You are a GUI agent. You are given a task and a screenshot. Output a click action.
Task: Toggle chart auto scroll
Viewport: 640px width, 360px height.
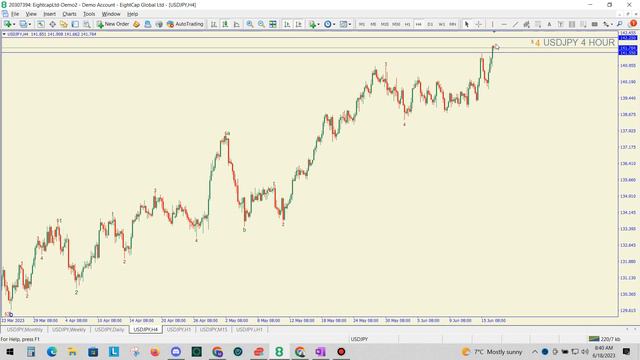point(287,24)
